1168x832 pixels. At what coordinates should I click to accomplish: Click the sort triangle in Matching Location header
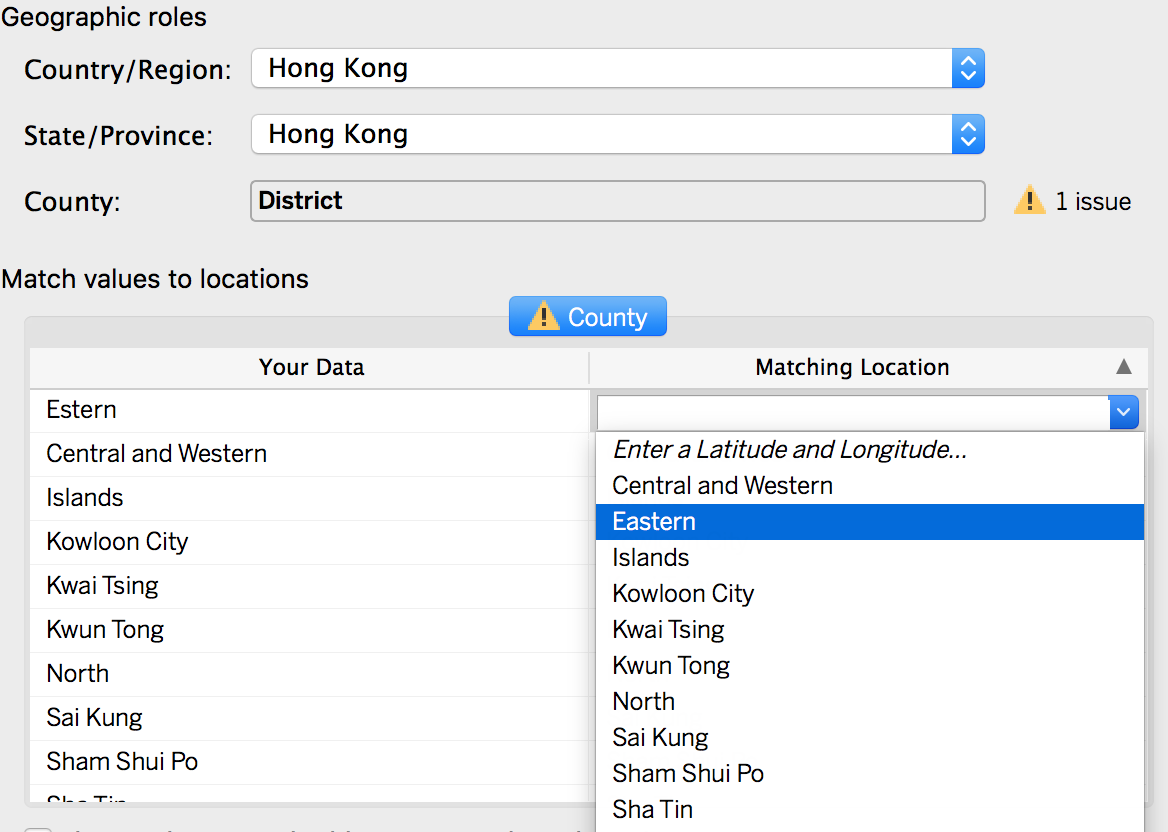(x=1124, y=367)
